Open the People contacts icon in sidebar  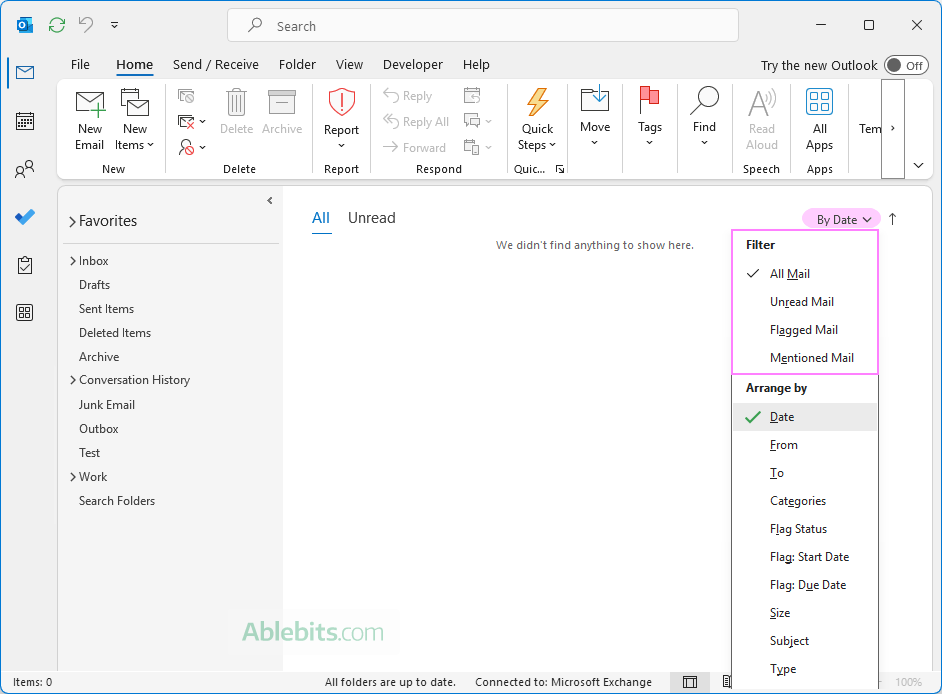click(x=25, y=169)
